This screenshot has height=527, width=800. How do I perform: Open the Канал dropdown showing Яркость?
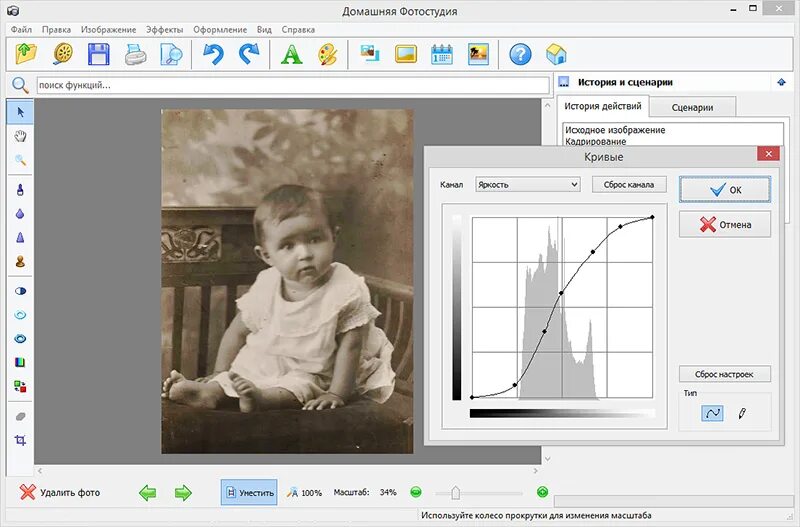click(x=528, y=185)
